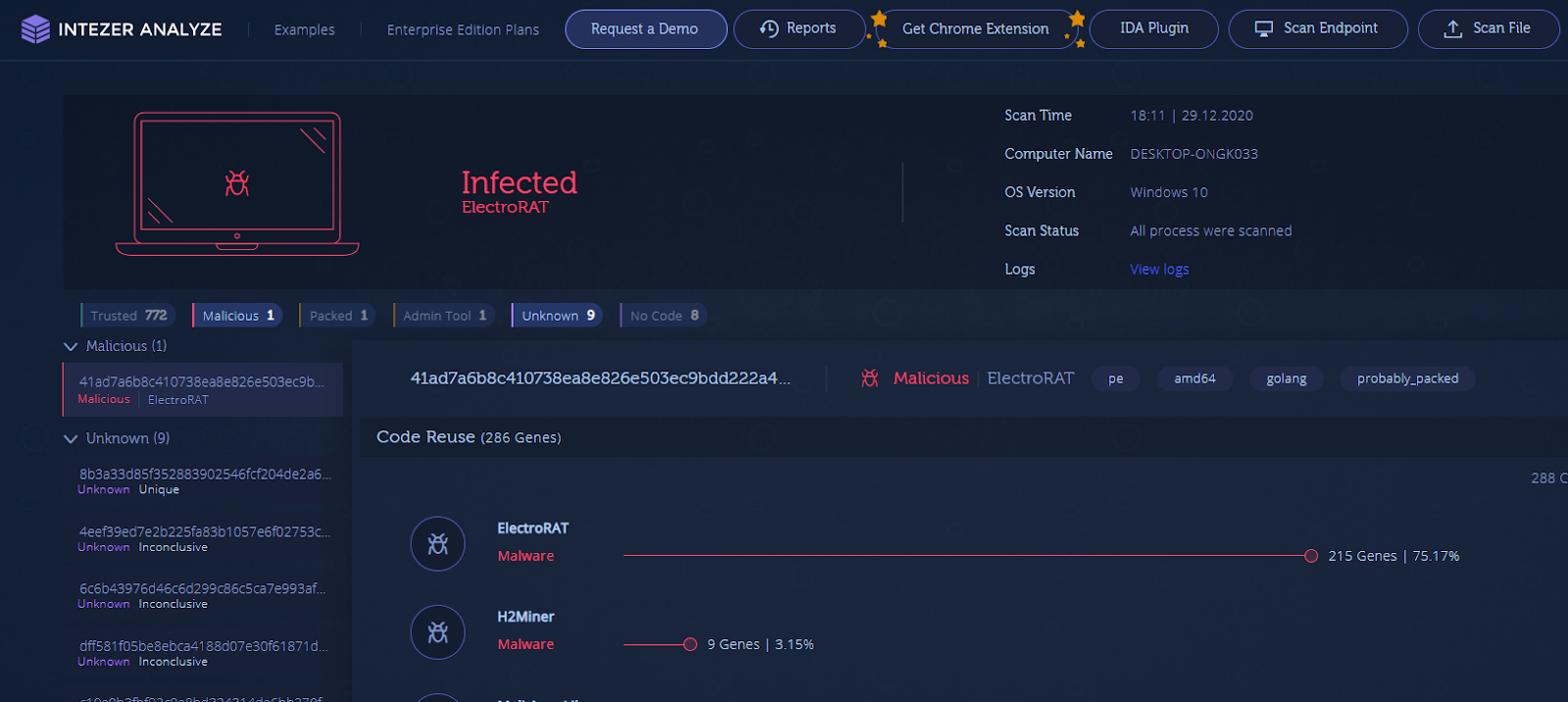Image resolution: width=1568 pixels, height=702 pixels.
Task: Select unknown file 4eef39ed7e2b in list
Action: (203, 538)
